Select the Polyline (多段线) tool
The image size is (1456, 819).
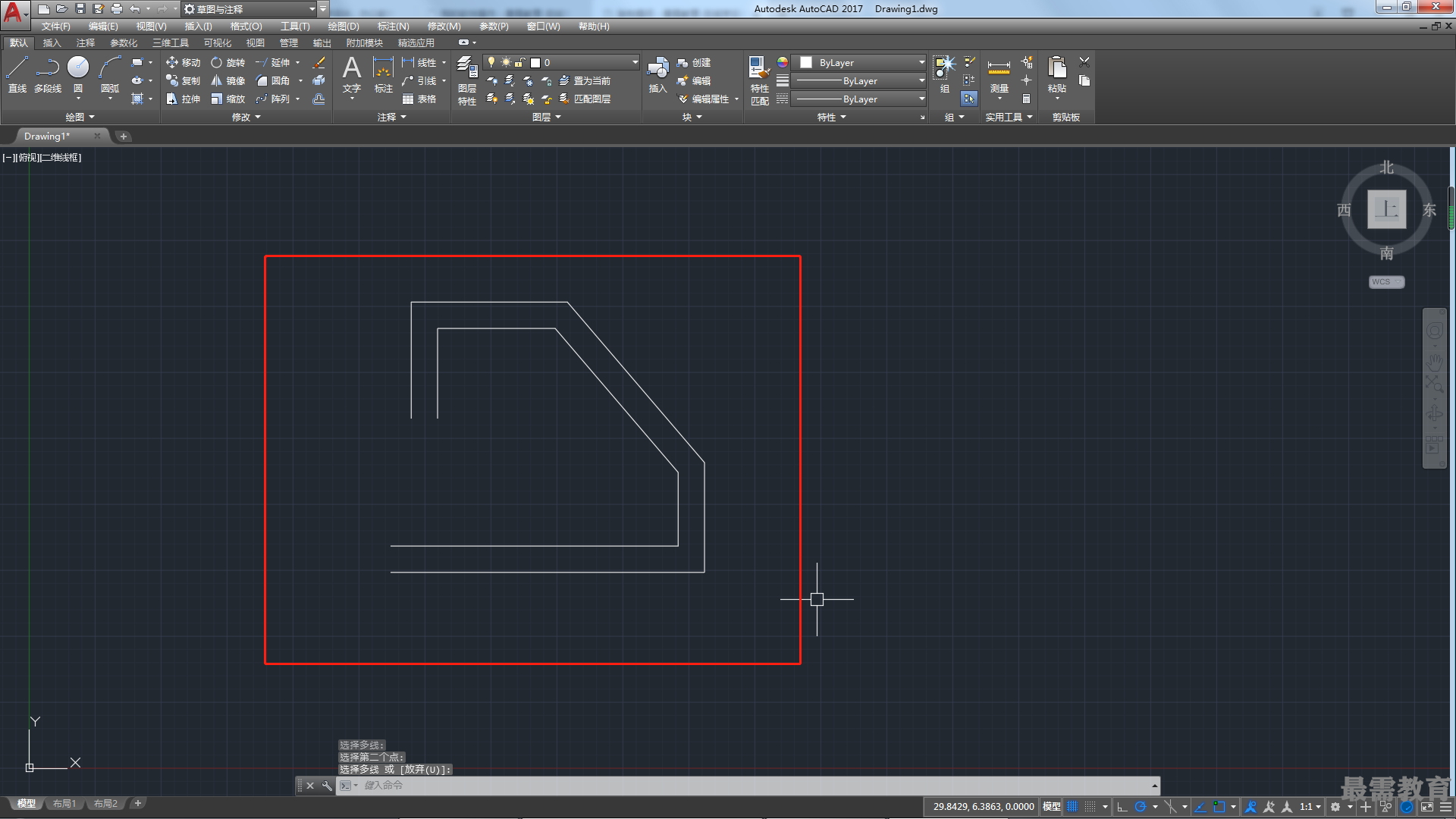(x=48, y=74)
